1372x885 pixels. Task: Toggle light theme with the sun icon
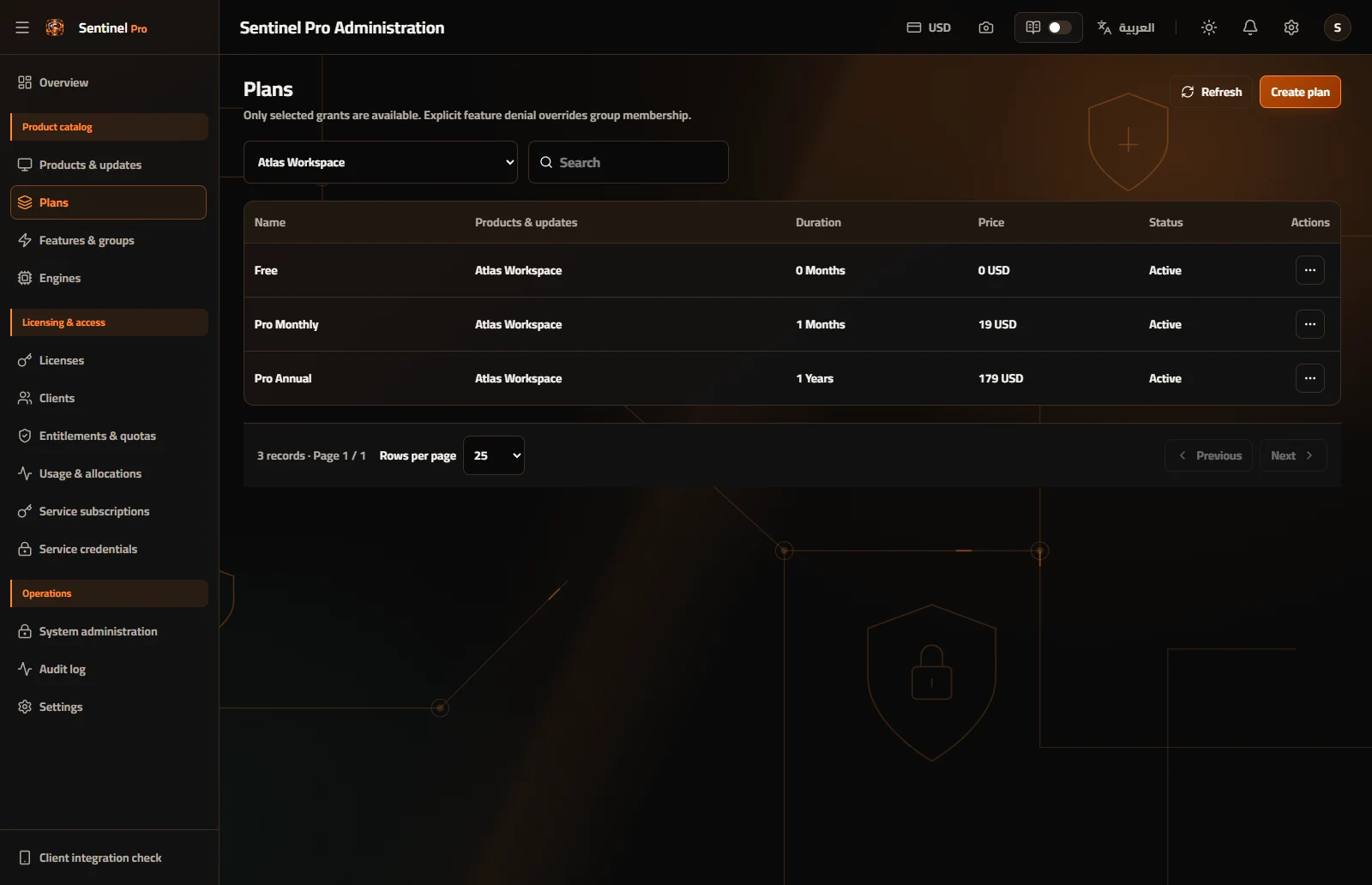click(1209, 27)
